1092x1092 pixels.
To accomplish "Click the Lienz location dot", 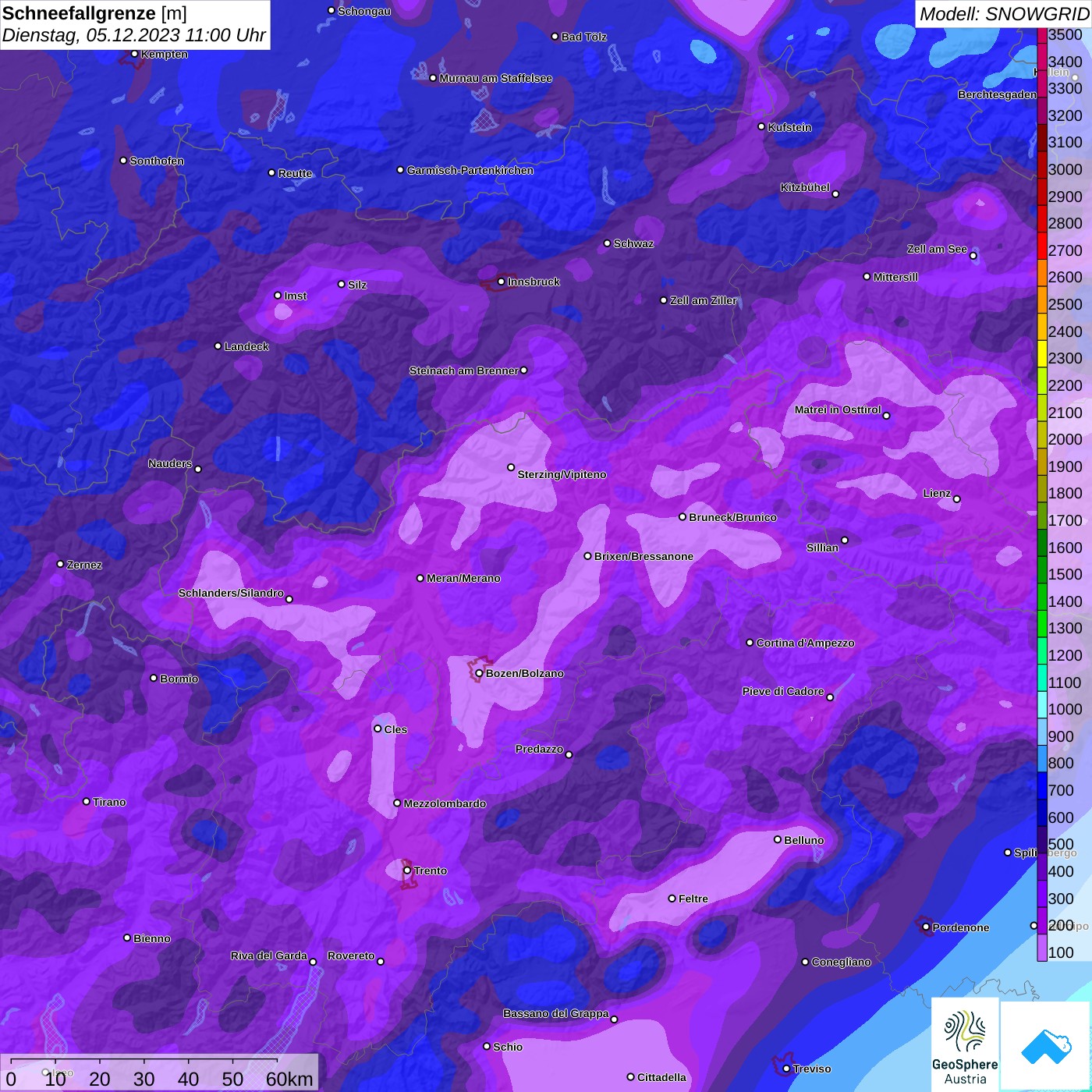I will (957, 499).
